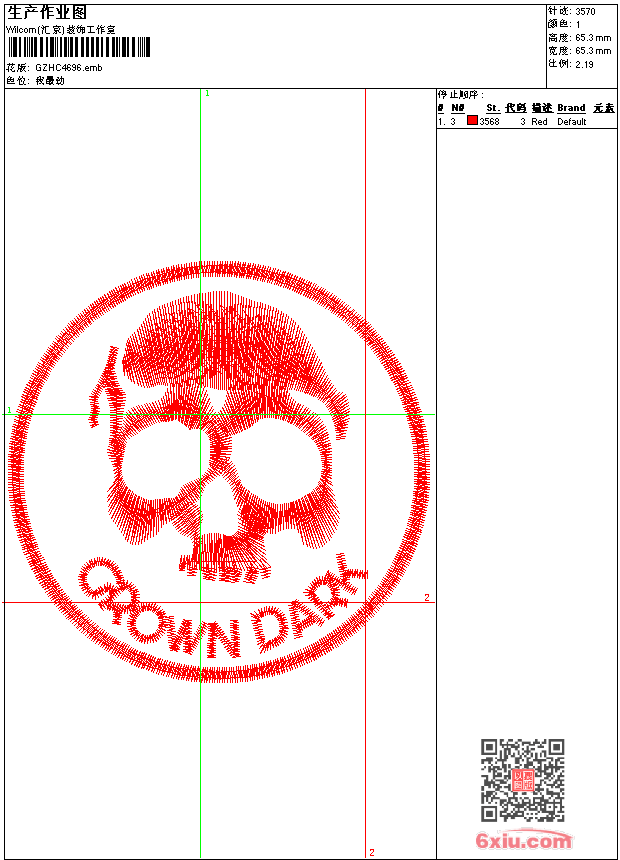This screenshot has height=860, width=620.
Task: Click the skull's left eye socket
Action: (165, 465)
